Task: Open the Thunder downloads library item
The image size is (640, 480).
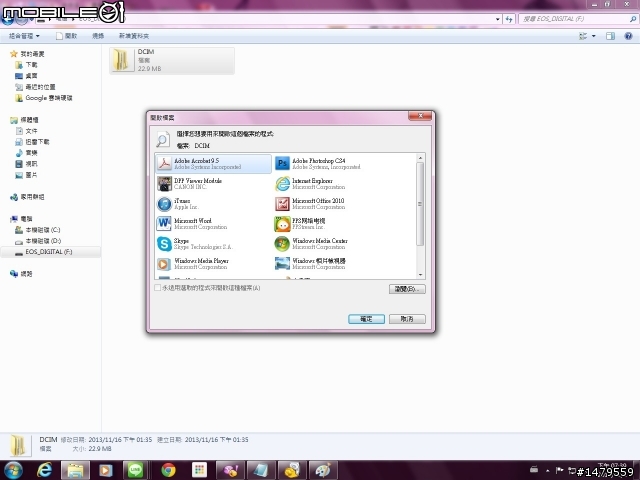Action: [32, 142]
